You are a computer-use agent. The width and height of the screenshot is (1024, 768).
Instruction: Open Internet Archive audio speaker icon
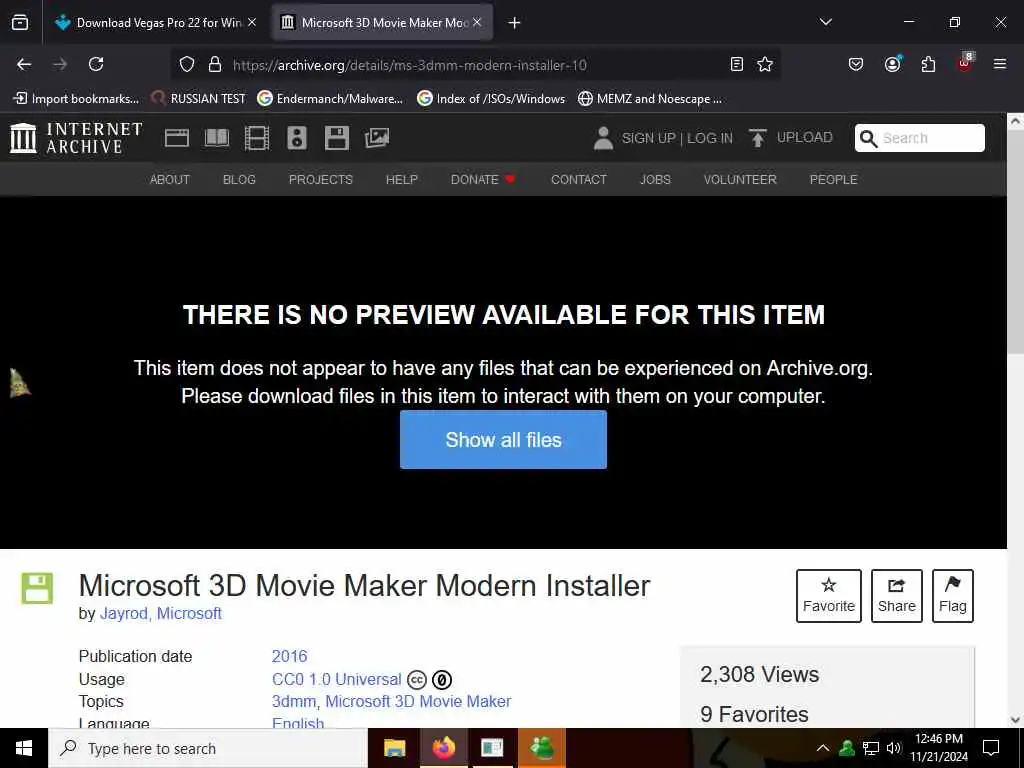tap(296, 138)
